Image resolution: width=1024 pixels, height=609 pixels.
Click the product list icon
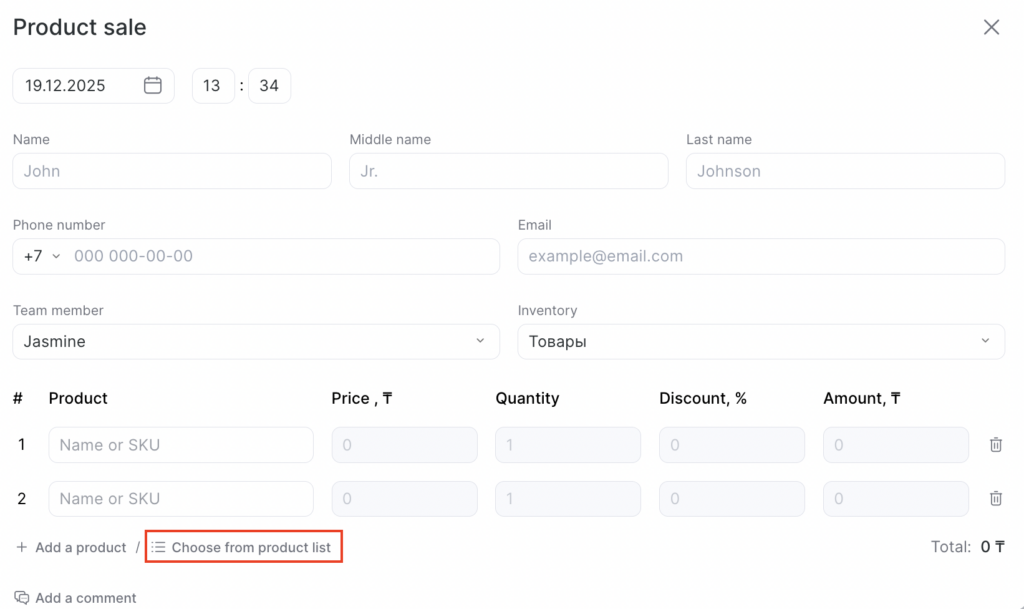click(159, 547)
